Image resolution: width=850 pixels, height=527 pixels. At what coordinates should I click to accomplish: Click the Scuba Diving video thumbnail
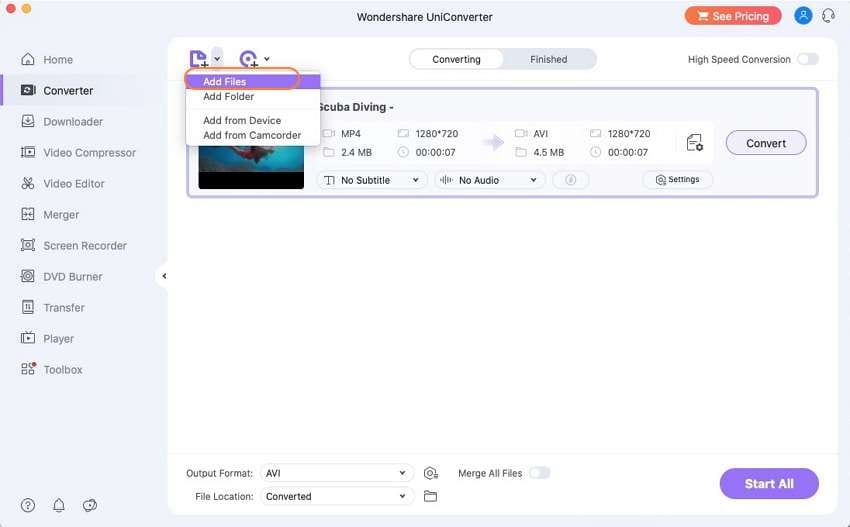tap(251, 166)
